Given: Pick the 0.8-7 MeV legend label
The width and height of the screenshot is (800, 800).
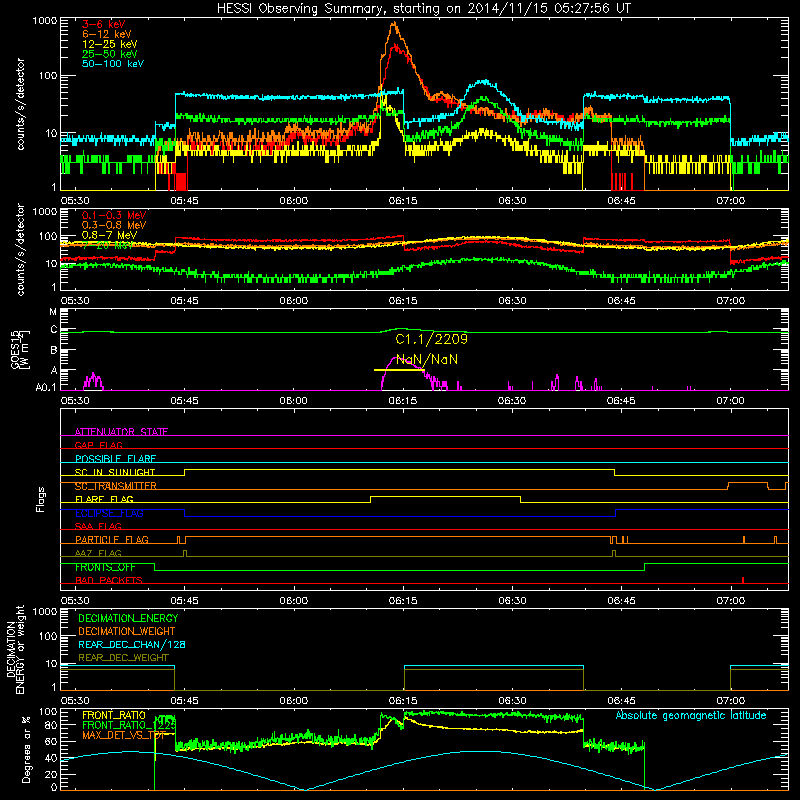Looking at the screenshot, I should (110, 235).
